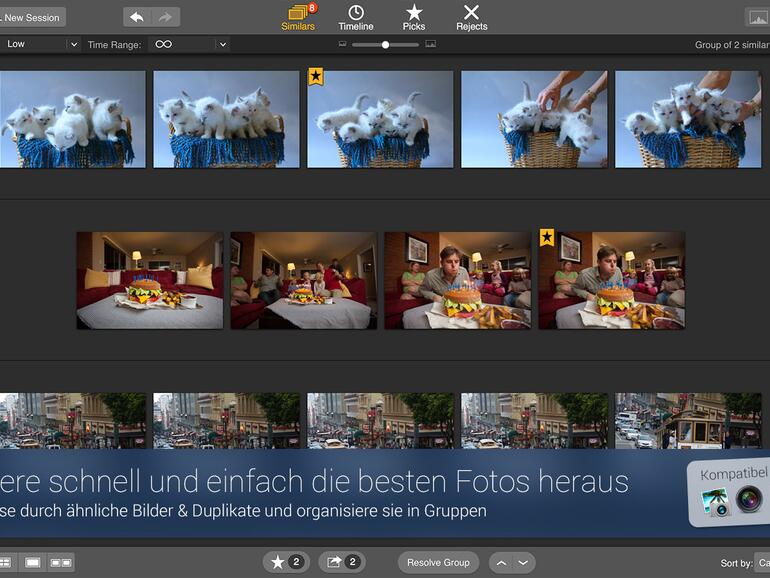Open the Time Range dropdown

click(189, 44)
